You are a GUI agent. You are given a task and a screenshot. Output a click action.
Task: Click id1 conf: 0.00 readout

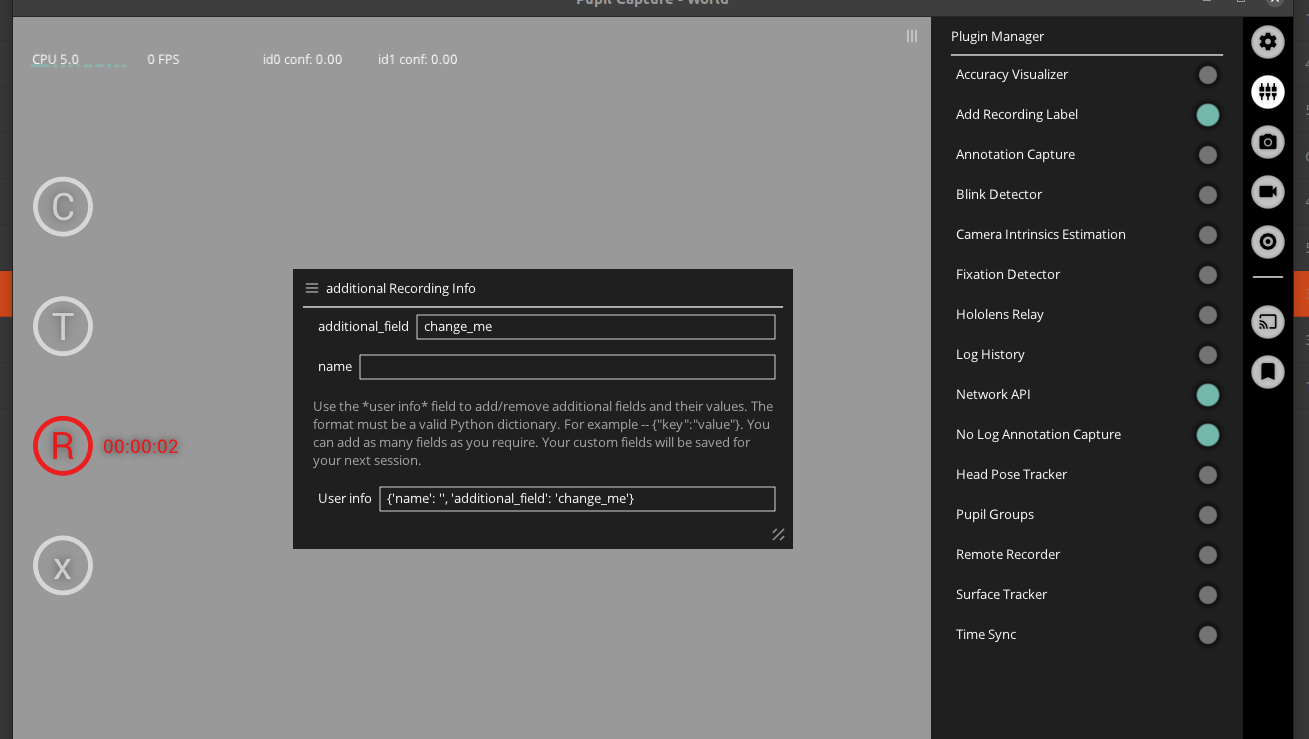pos(417,60)
